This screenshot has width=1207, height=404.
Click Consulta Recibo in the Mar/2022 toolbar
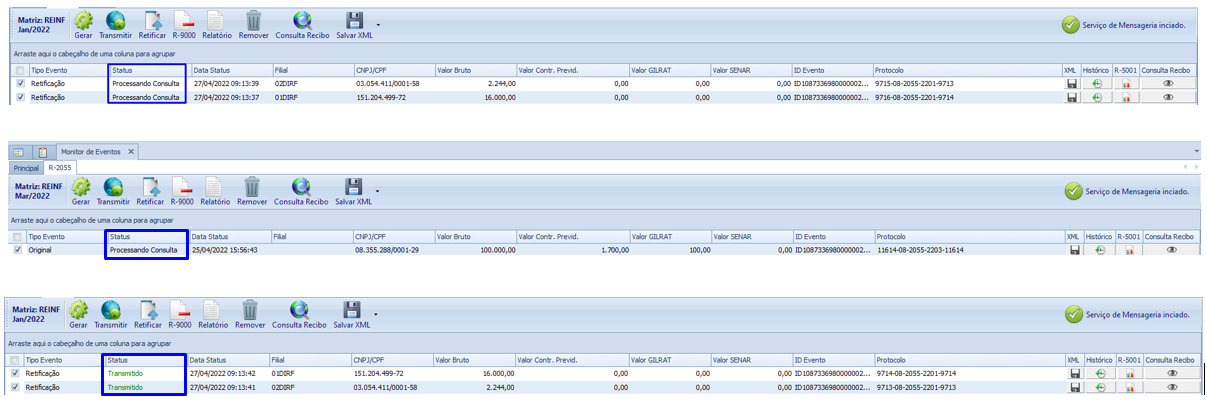coord(301,192)
